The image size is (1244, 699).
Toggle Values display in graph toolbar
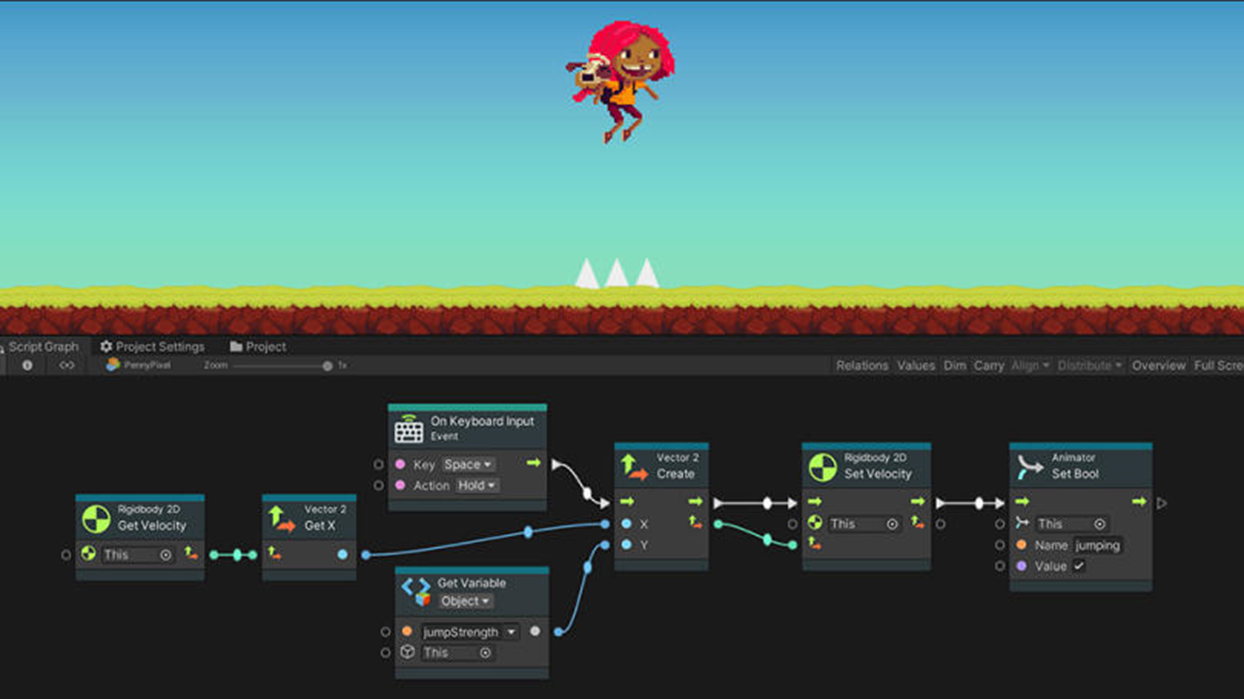915,366
